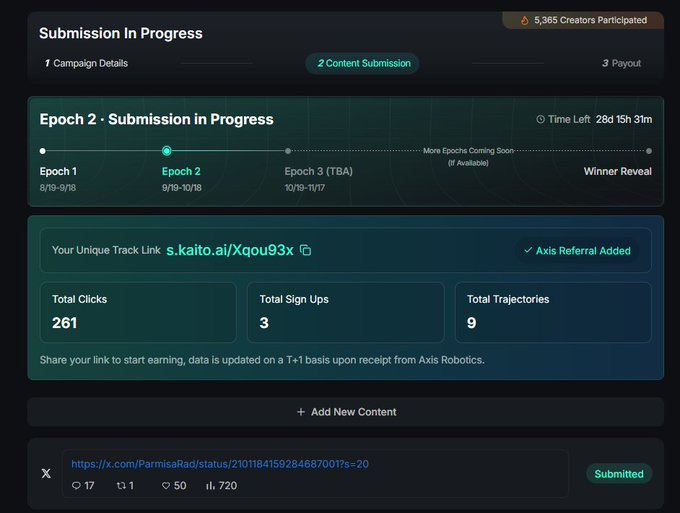Open the s.kaito.ai/Xqou93x track link
Screen dimensions: 680x513
230,250
